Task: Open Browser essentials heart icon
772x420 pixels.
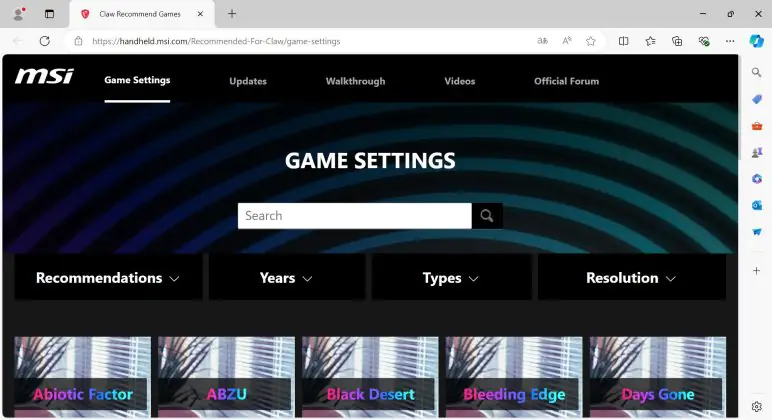Action: coord(704,41)
